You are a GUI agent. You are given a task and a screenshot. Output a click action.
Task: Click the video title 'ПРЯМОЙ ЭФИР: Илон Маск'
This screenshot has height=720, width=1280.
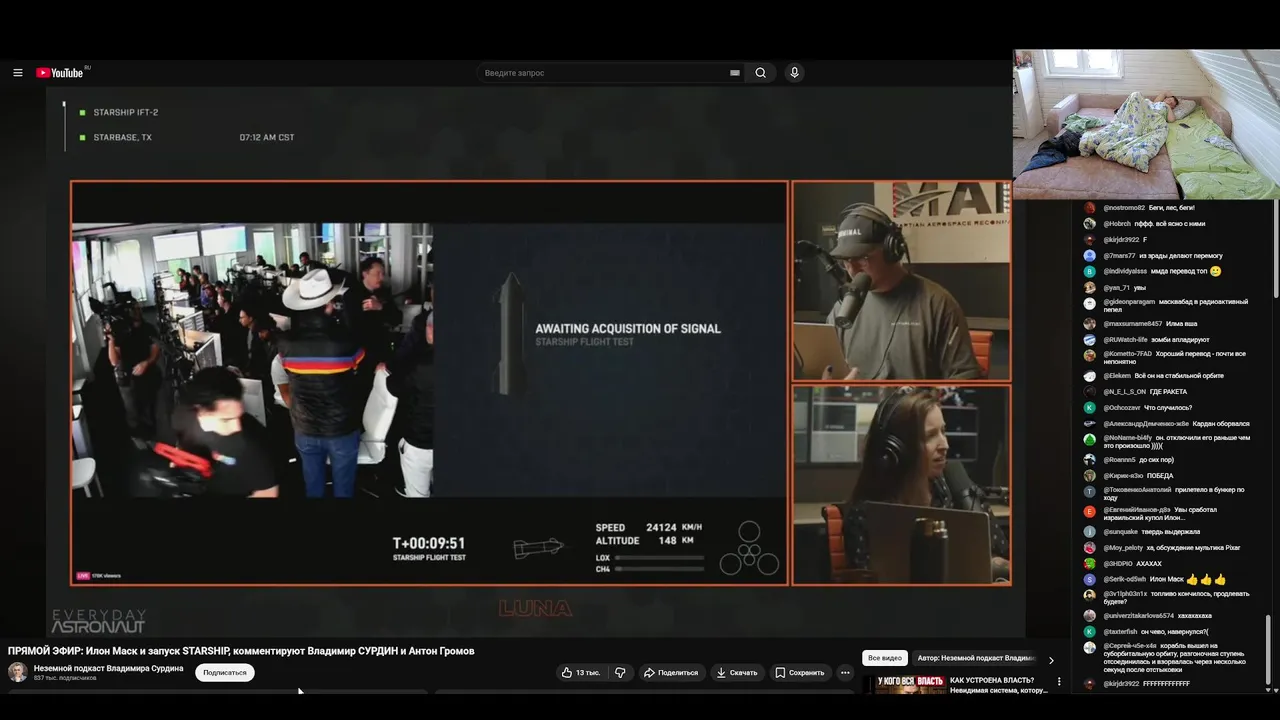tap(241, 651)
